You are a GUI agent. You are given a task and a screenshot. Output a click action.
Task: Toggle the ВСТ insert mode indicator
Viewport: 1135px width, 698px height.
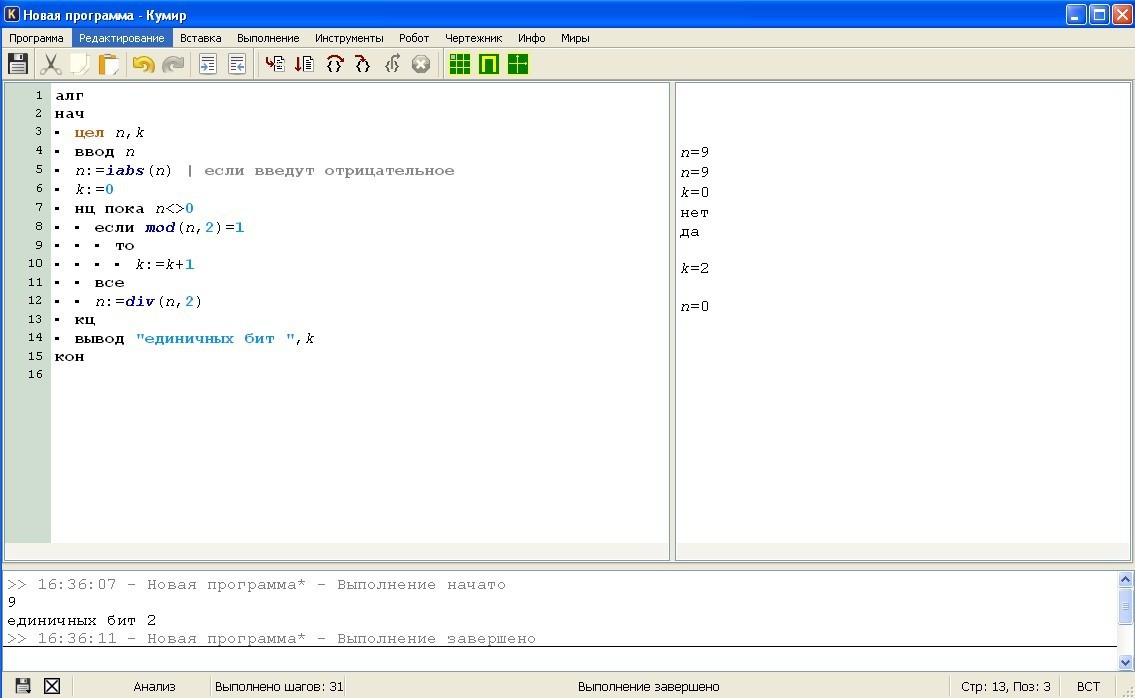coord(1088,686)
